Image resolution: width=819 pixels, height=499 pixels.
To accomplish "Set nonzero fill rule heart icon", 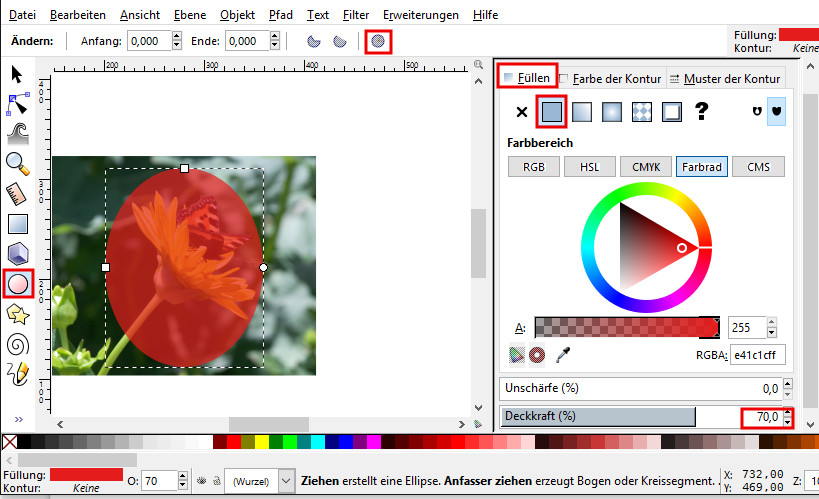I will (776, 111).
